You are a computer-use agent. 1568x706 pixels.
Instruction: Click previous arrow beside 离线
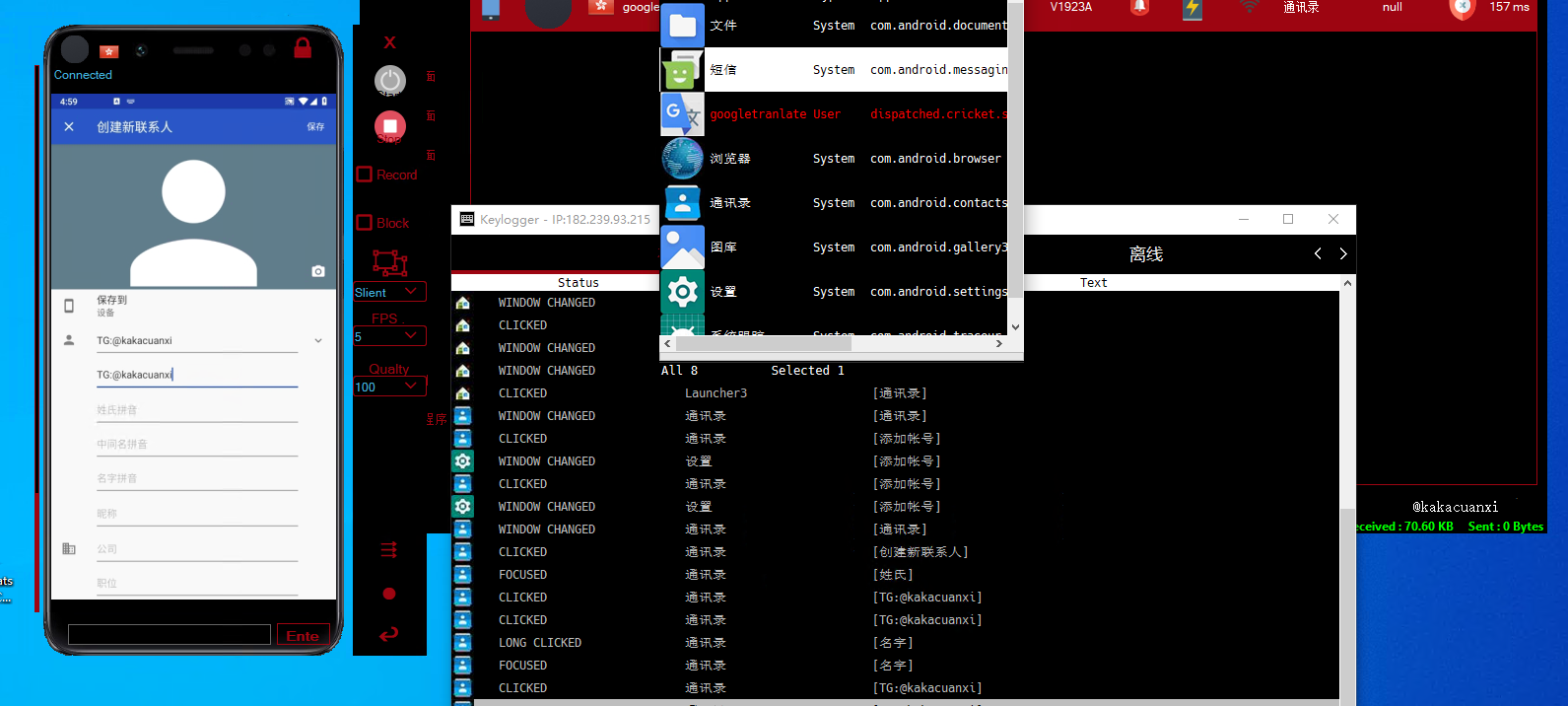point(1318,254)
